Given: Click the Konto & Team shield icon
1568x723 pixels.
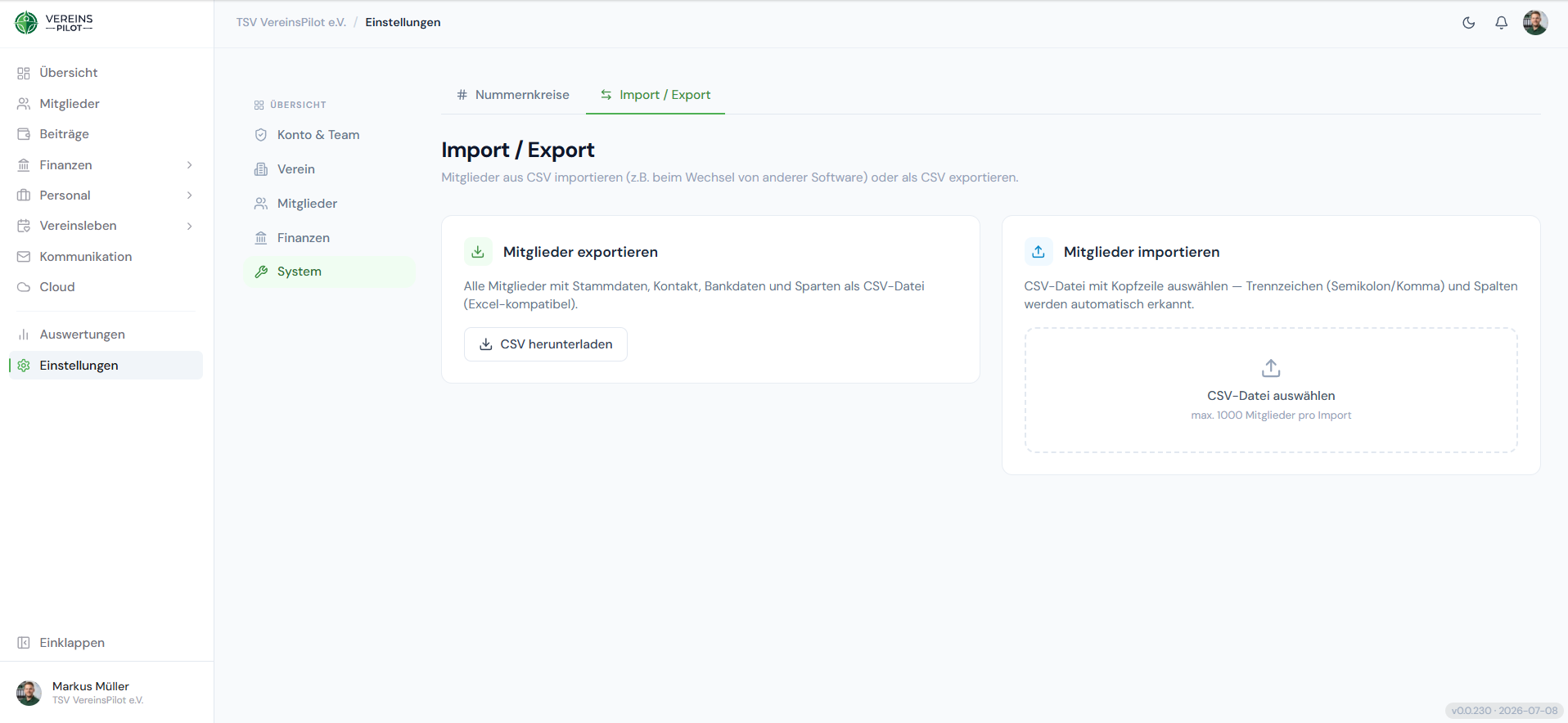Looking at the screenshot, I should 261,135.
